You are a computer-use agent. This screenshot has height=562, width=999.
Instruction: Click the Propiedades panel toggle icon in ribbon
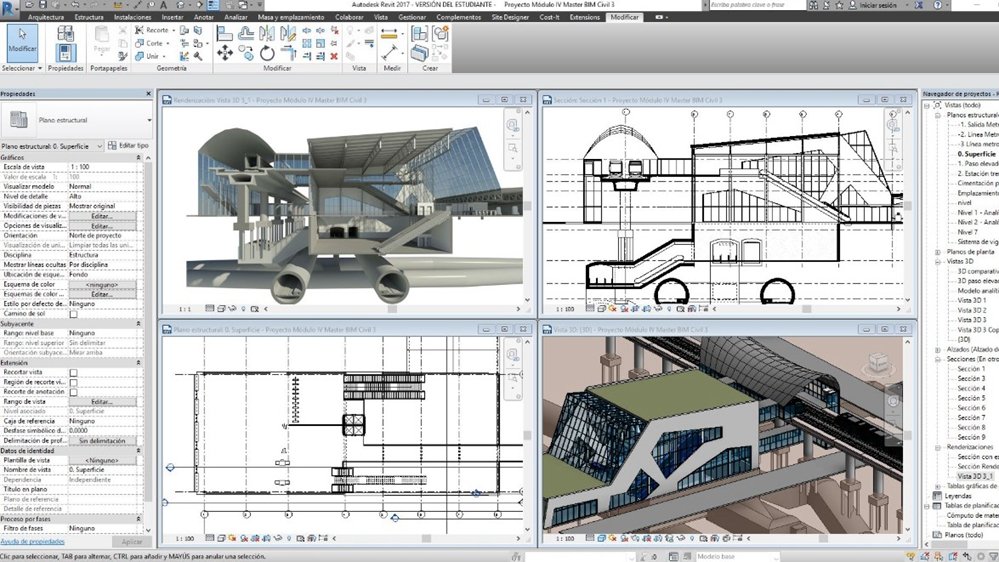66,52
